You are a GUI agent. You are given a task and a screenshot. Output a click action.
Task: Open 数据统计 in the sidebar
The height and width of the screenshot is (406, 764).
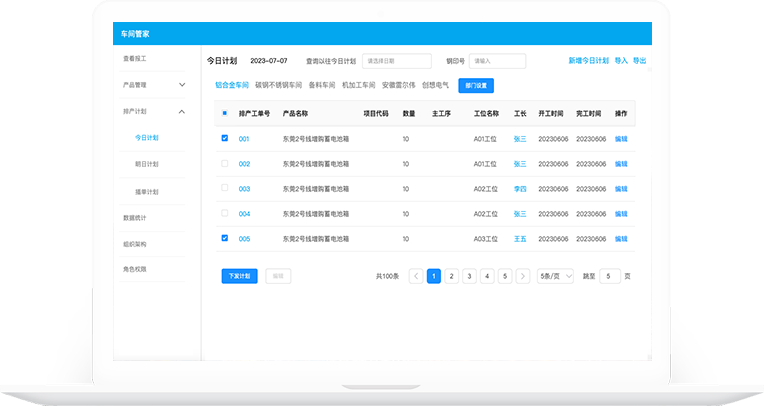point(134,217)
